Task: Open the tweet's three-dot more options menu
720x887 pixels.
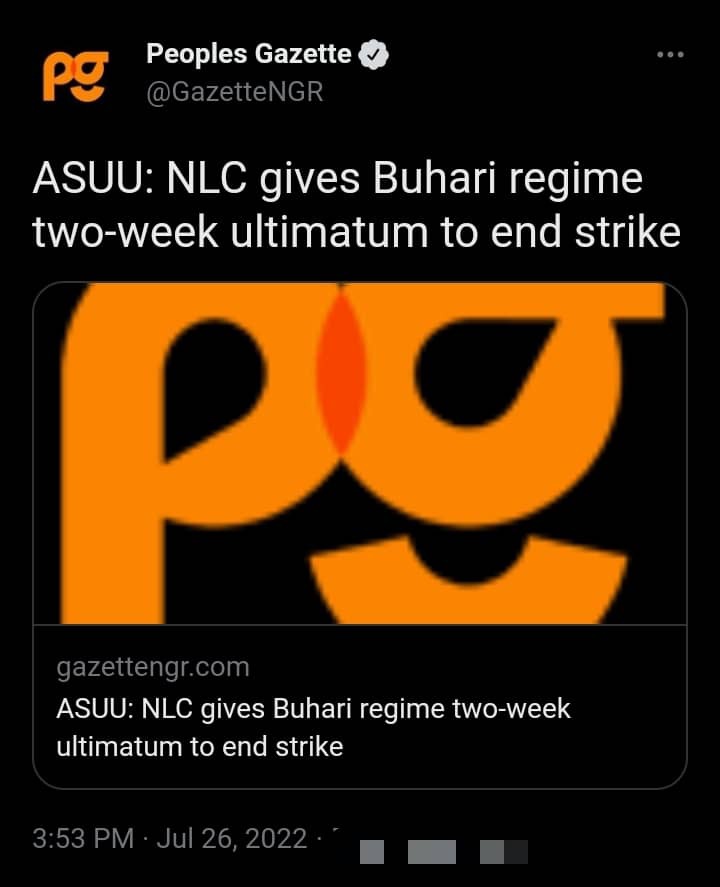Action: coord(670,55)
